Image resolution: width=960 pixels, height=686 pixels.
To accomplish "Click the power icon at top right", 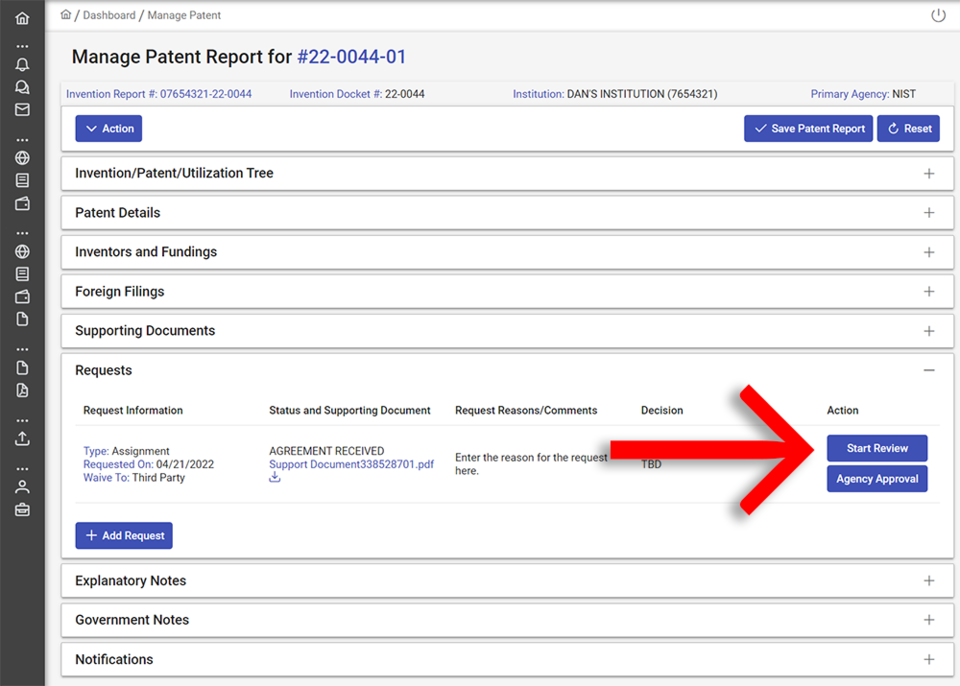I will point(937,15).
